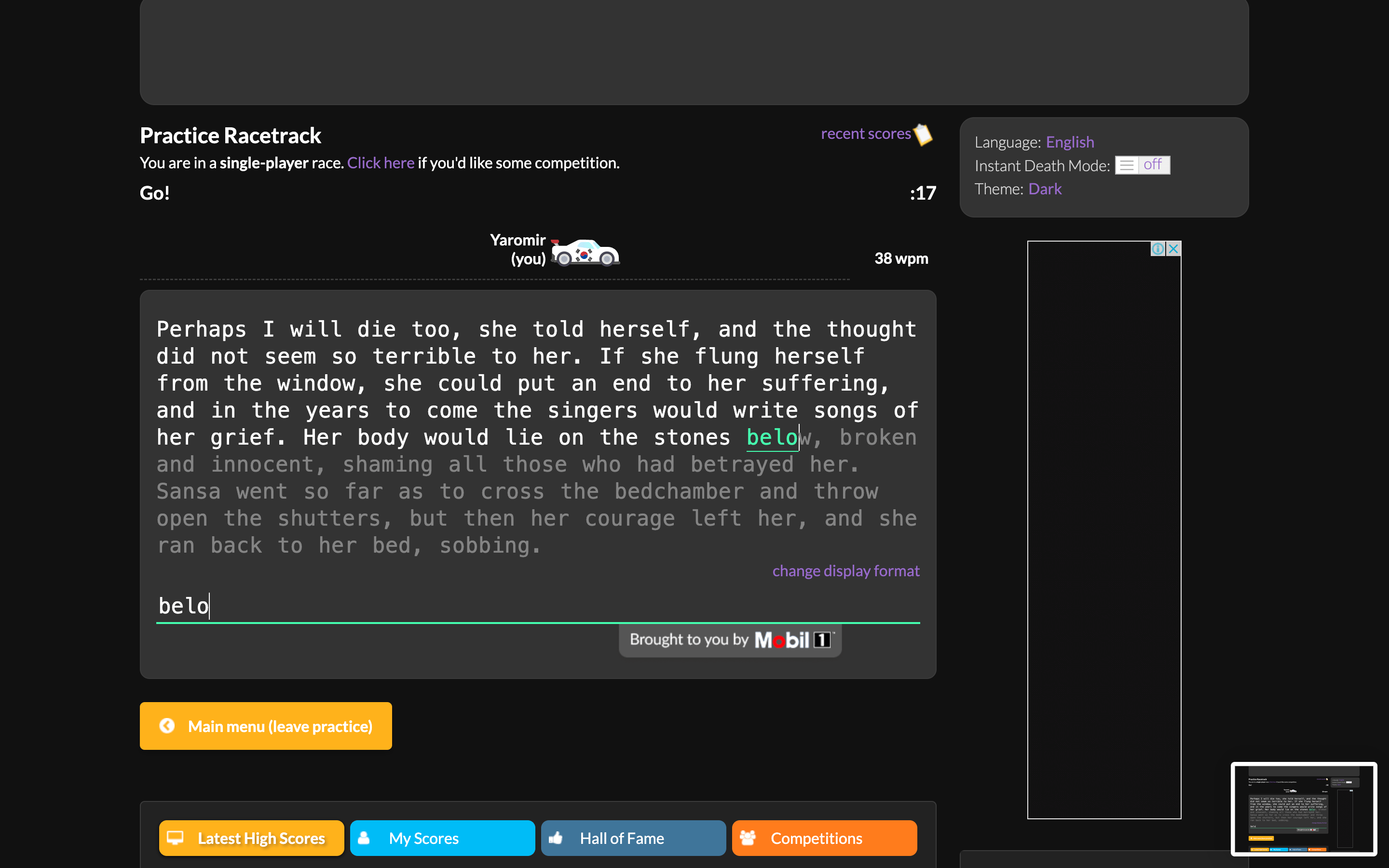The width and height of the screenshot is (1389, 868).
Task: Click the page preview thumbnail at bottom right
Action: pyautogui.click(x=1305, y=809)
